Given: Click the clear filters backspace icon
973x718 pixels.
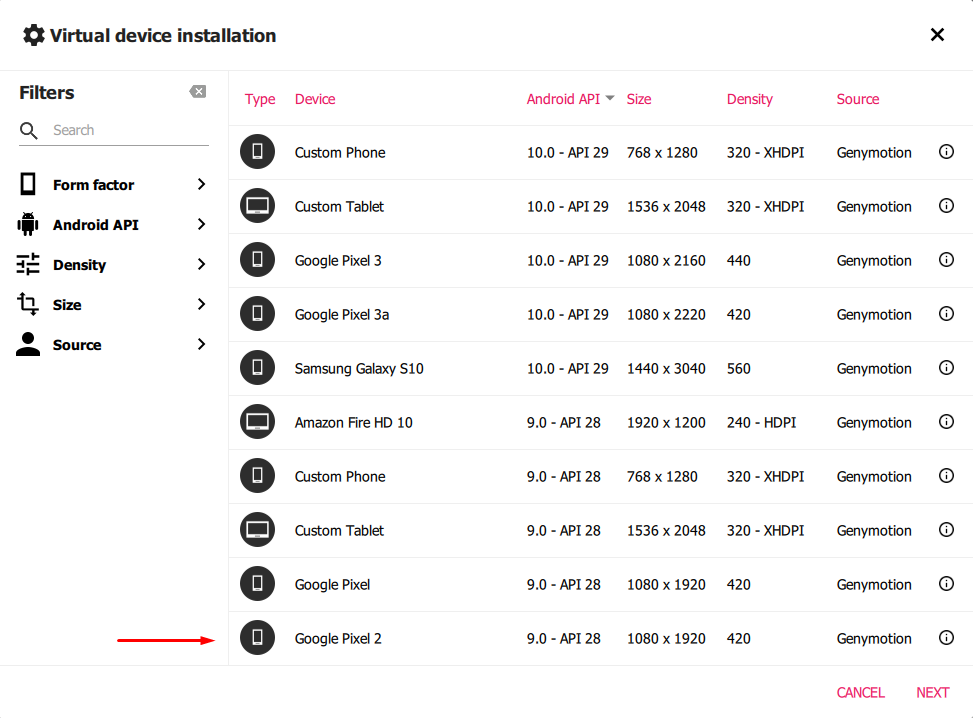Looking at the screenshot, I should click(198, 92).
